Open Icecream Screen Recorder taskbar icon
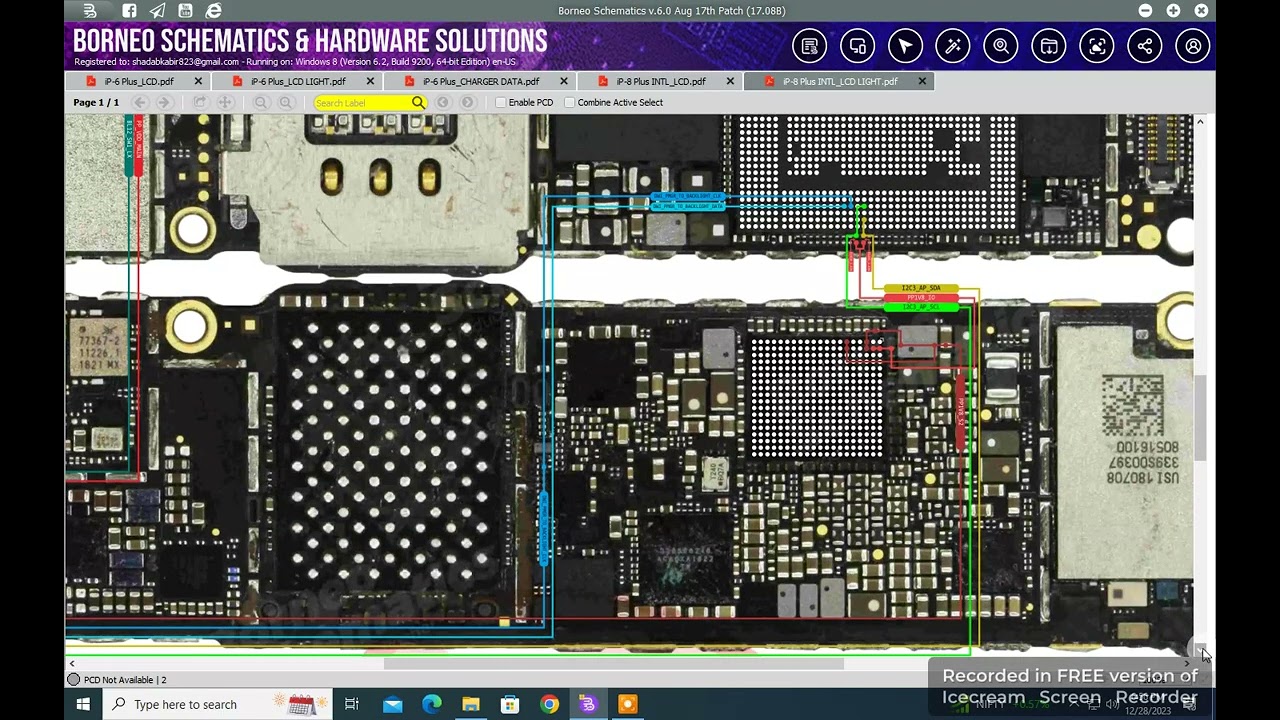 (627, 705)
